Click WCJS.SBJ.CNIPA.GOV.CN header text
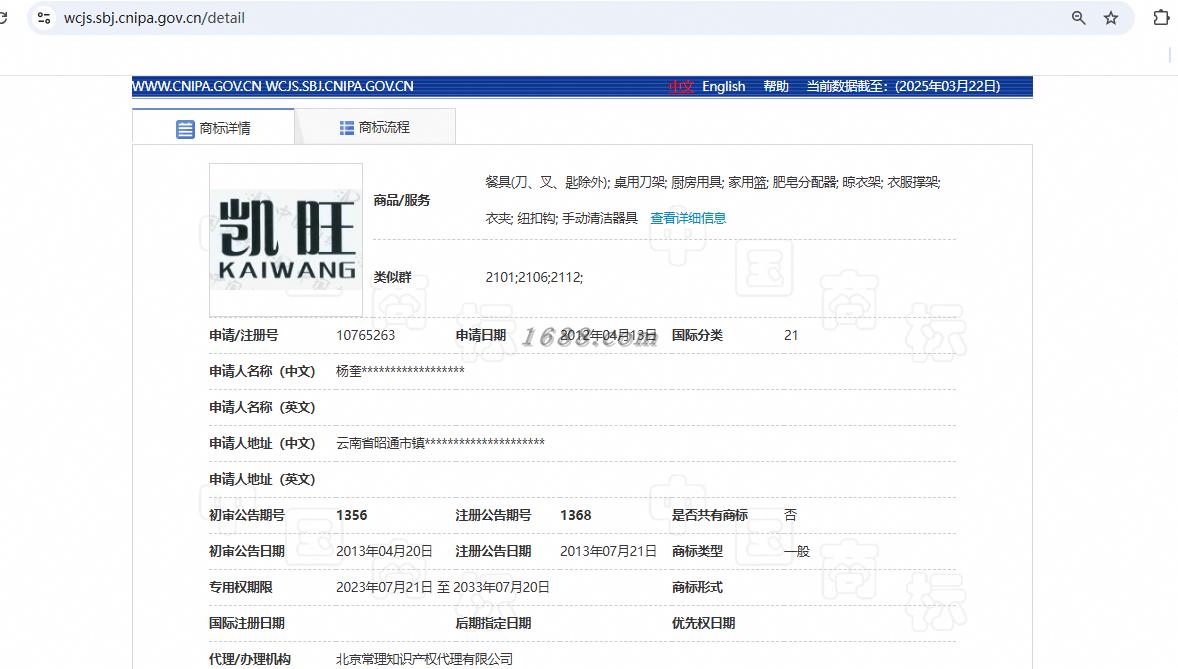This screenshot has width=1178, height=669. pos(340,86)
